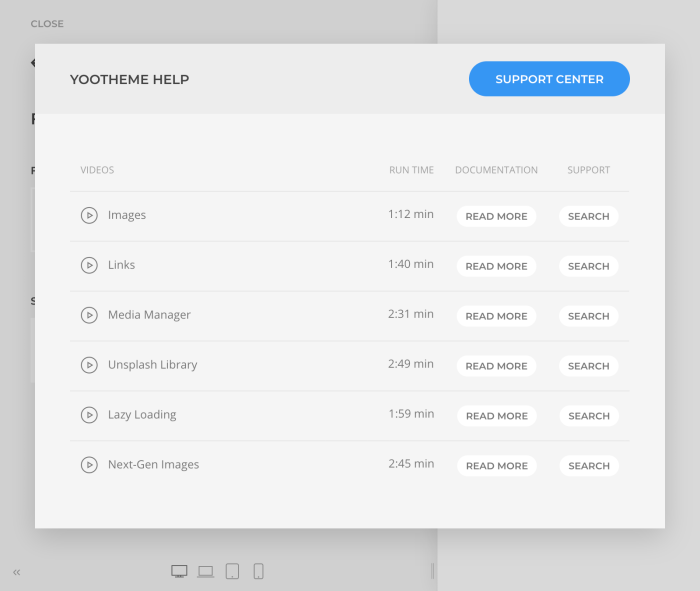Viewport: 700px width, 591px height.
Task: Open the Support Center button
Action: click(549, 79)
